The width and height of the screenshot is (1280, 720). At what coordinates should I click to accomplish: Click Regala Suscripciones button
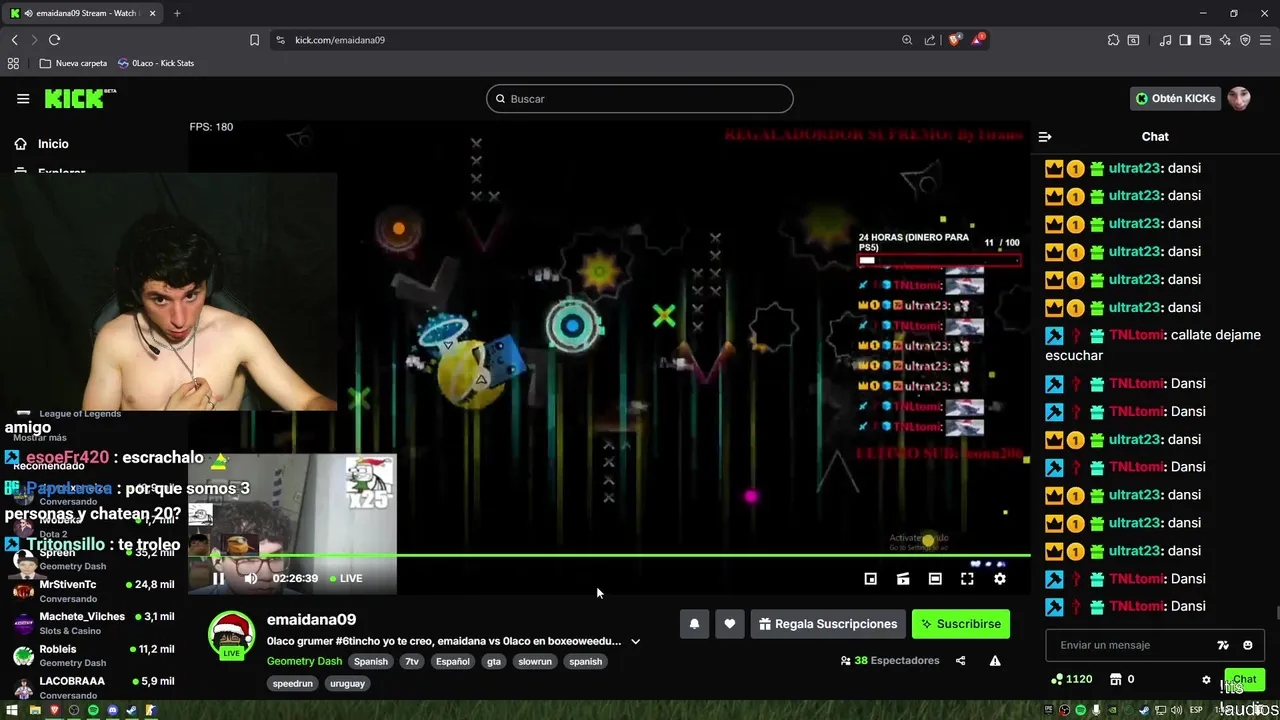[x=828, y=624]
